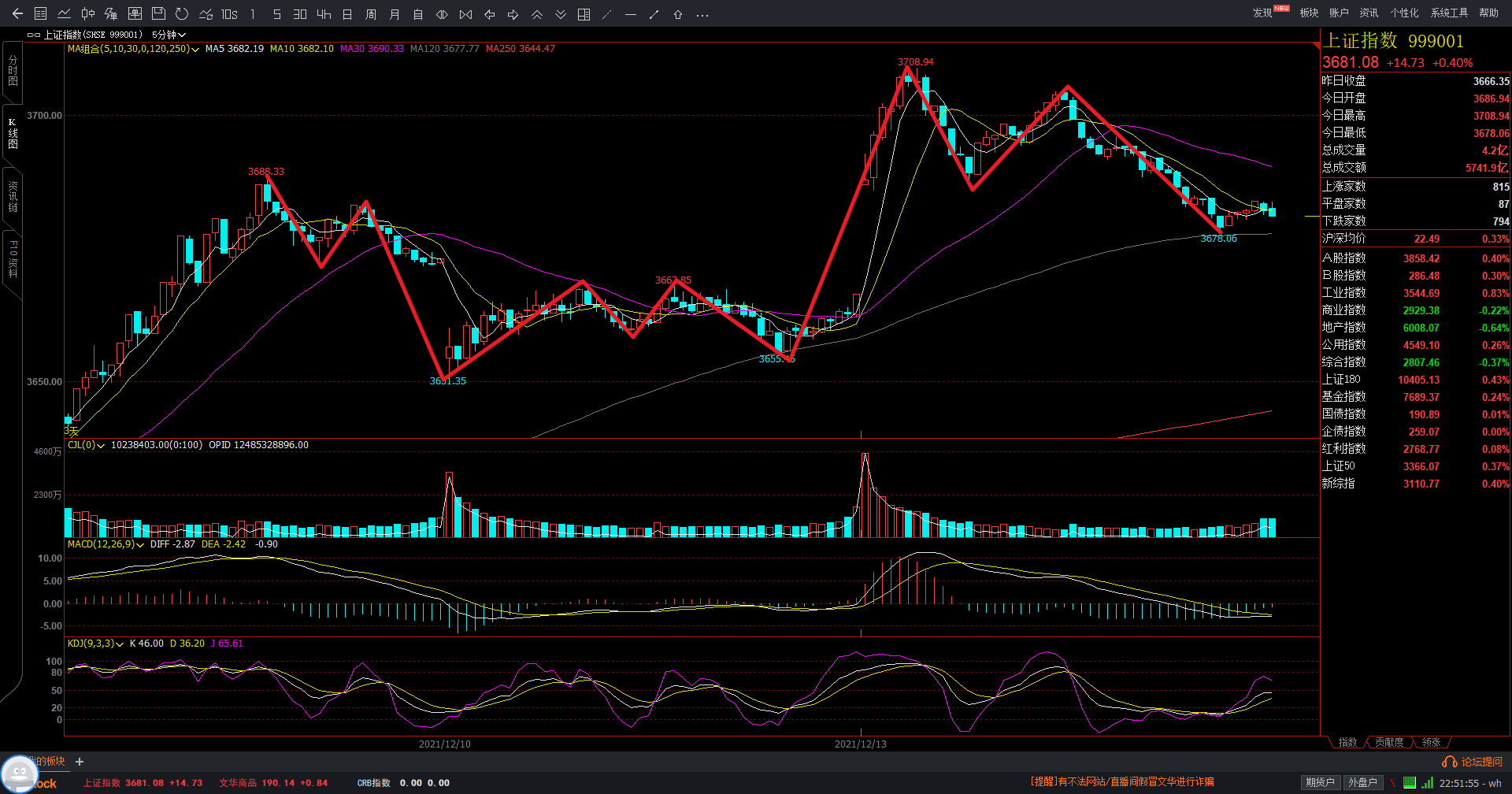Click the back arrow in the toolbar

pos(17,14)
